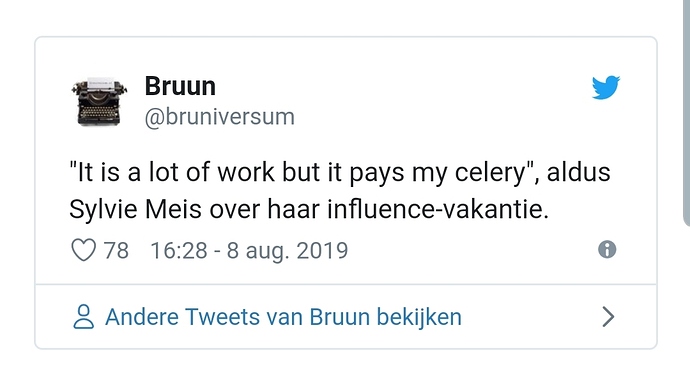Screen dimensions: 690x383
Task: Click the gray scrollbar at window edge
Action: tap(686, 112)
